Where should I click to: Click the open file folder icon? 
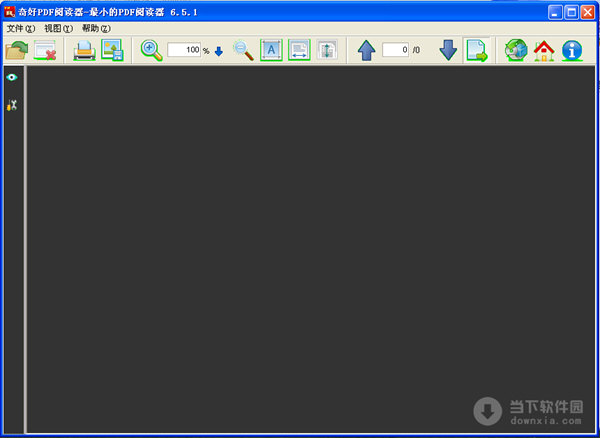click(x=16, y=50)
